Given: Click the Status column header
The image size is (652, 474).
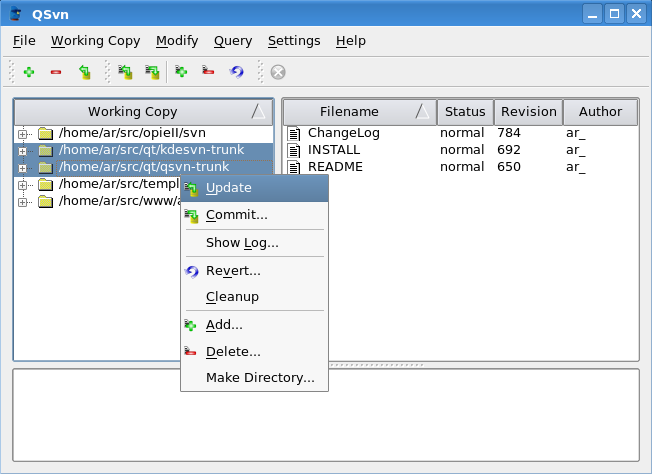Looking at the screenshot, I should coord(465,111).
